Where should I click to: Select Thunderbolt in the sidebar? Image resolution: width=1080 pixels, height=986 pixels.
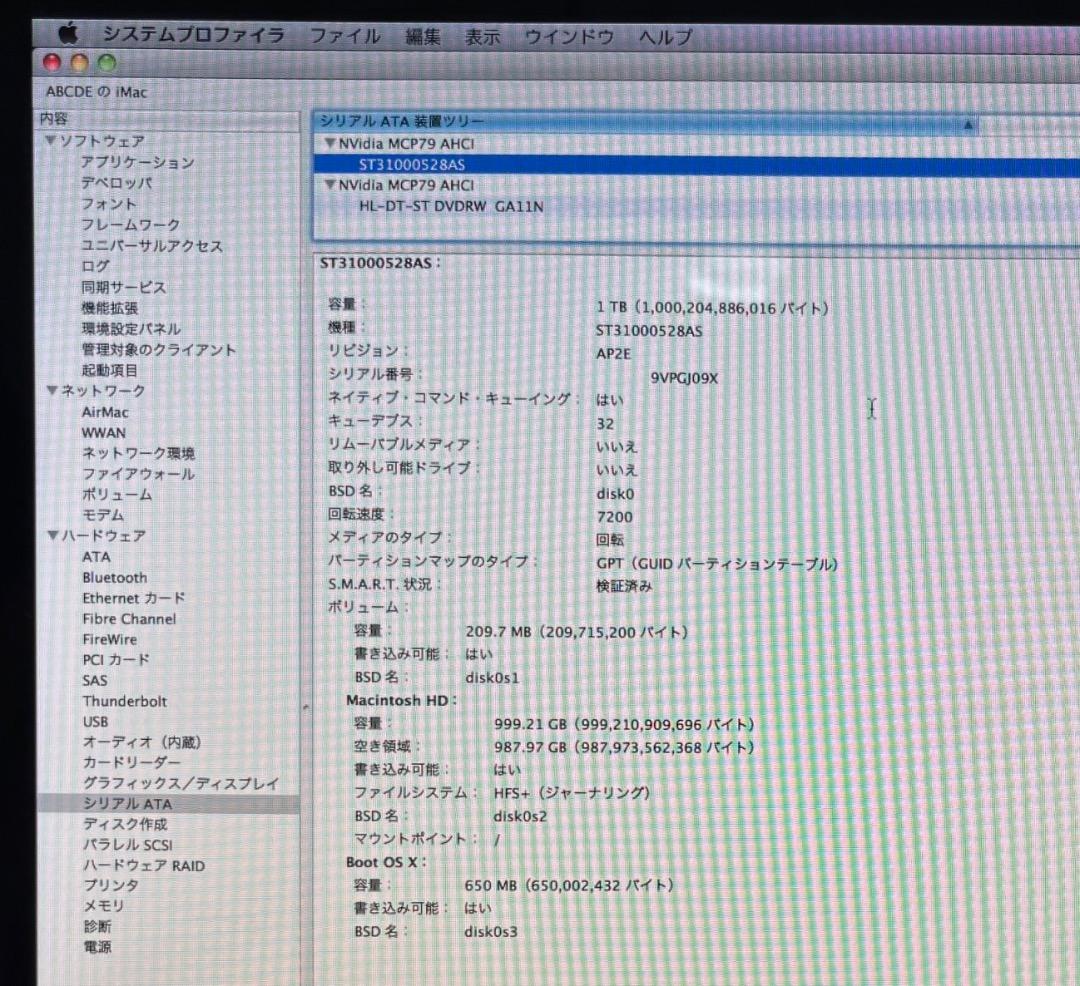click(124, 700)
